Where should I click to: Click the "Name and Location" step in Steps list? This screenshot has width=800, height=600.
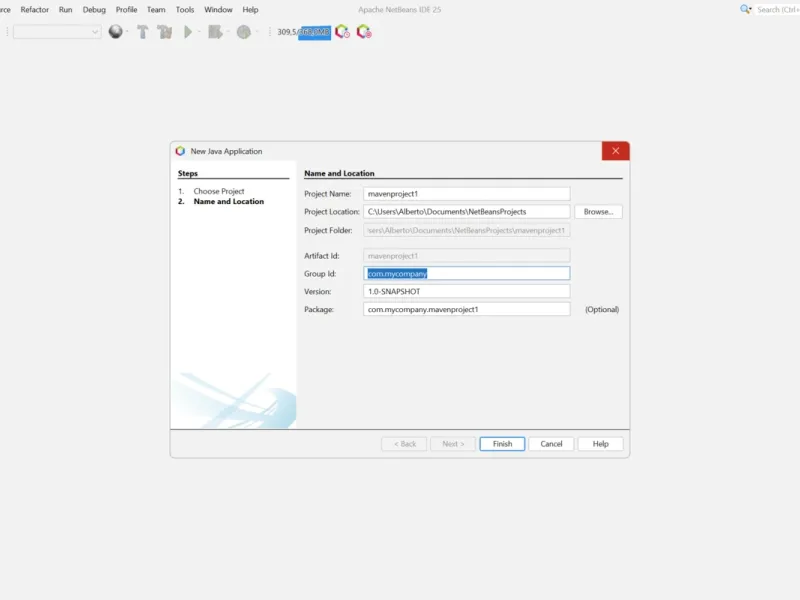pos(229,202)
